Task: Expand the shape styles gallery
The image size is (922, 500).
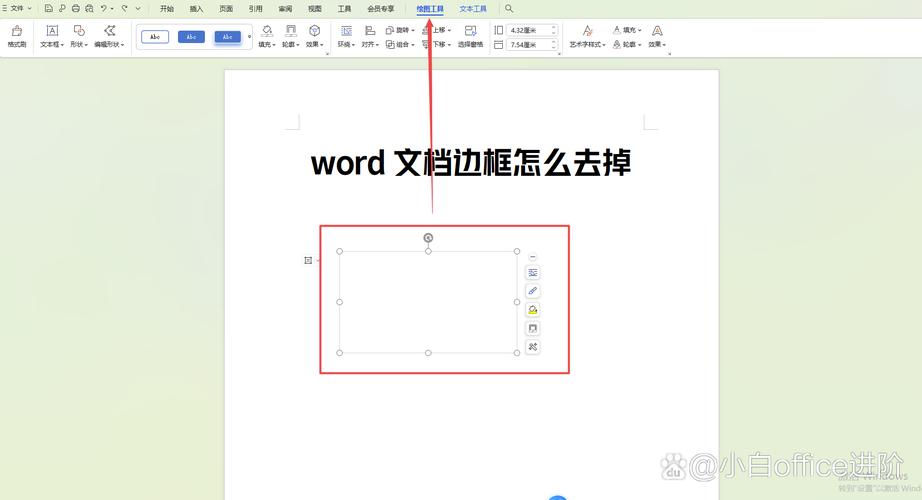Action: [249, 37]
